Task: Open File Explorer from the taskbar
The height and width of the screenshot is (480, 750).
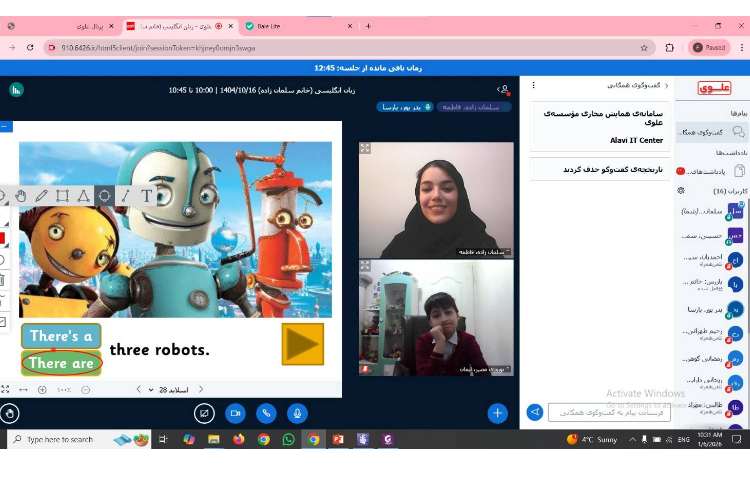Action: (213, 439)
